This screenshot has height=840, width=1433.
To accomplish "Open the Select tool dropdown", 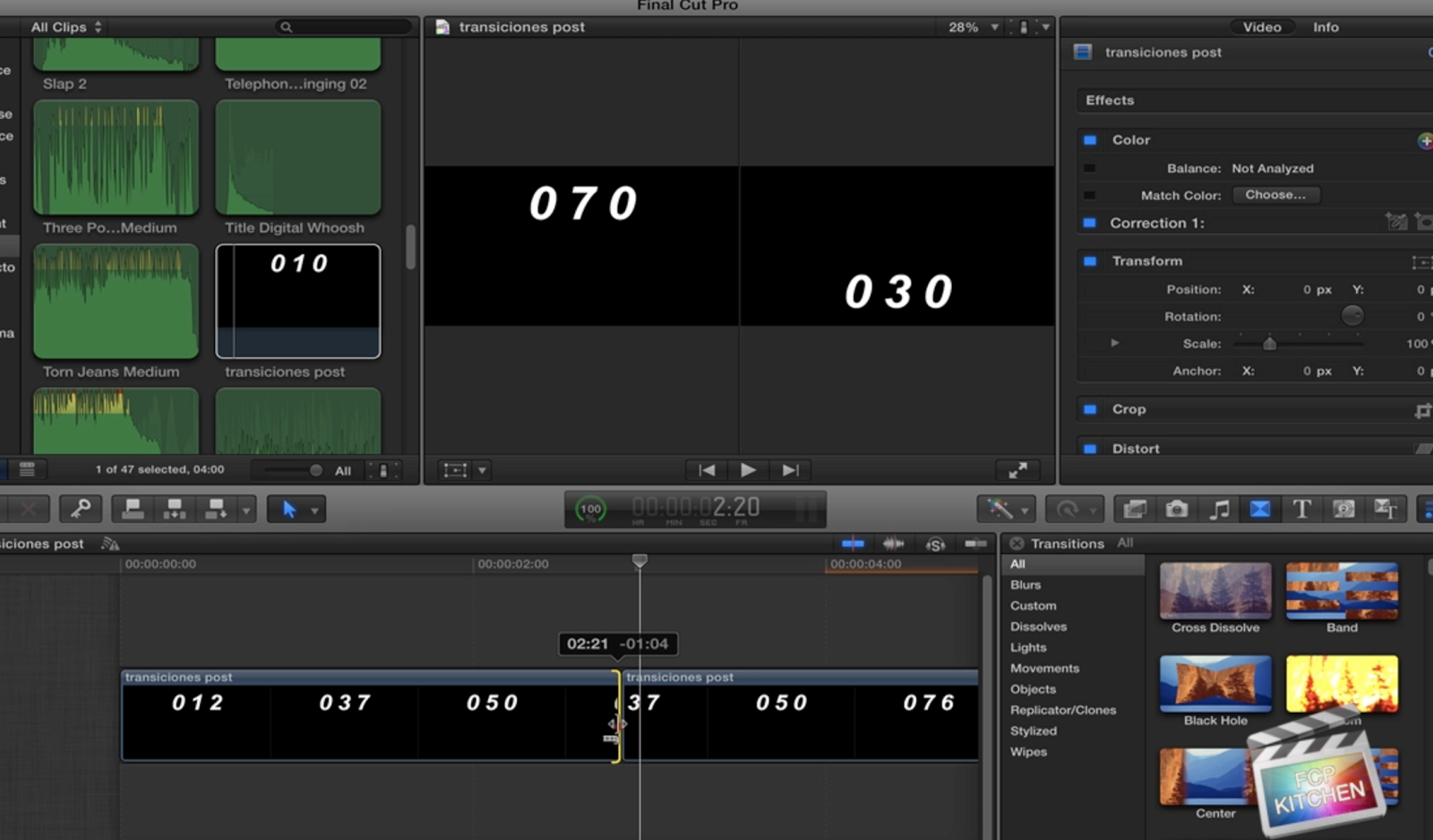I will pos(315,509).
